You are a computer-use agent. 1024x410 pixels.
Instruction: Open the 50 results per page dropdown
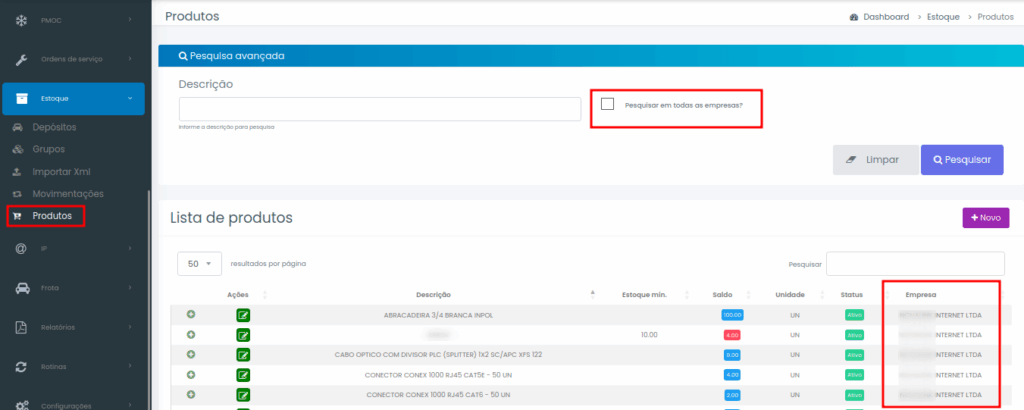pos(199,263)
